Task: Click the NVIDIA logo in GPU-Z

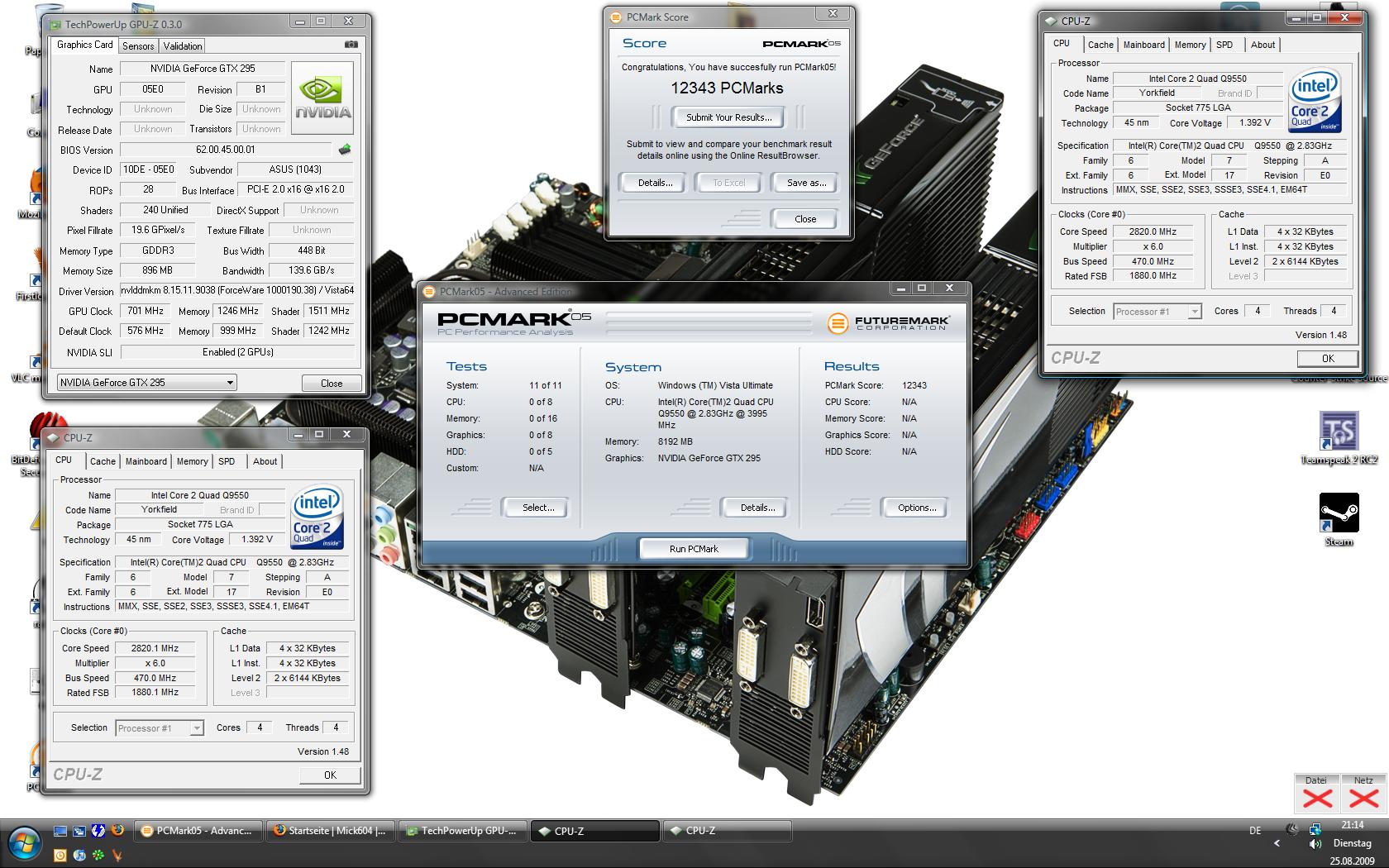Action: tap(322, 98)
